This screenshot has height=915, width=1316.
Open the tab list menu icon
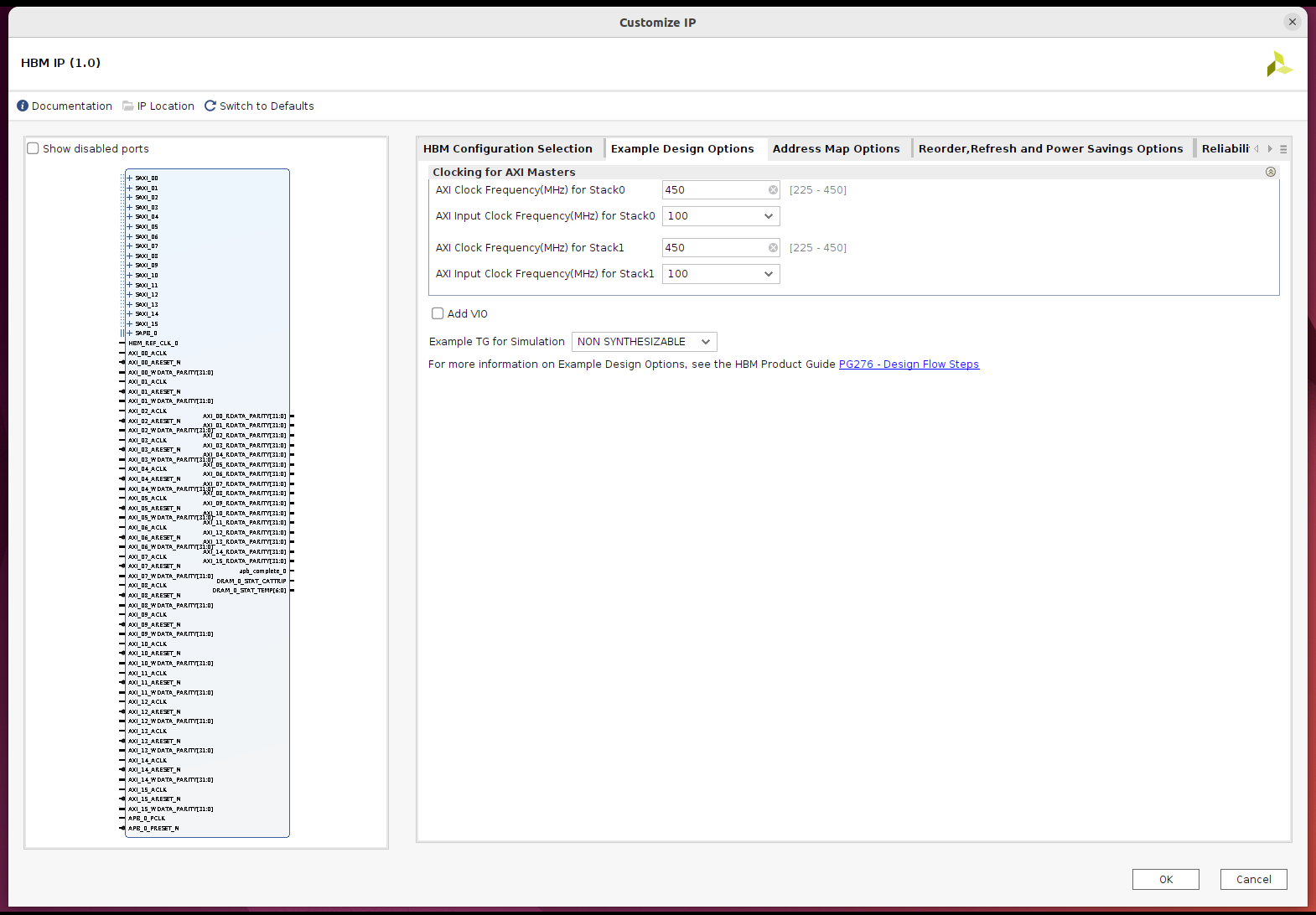click(x=1283, y=149)
